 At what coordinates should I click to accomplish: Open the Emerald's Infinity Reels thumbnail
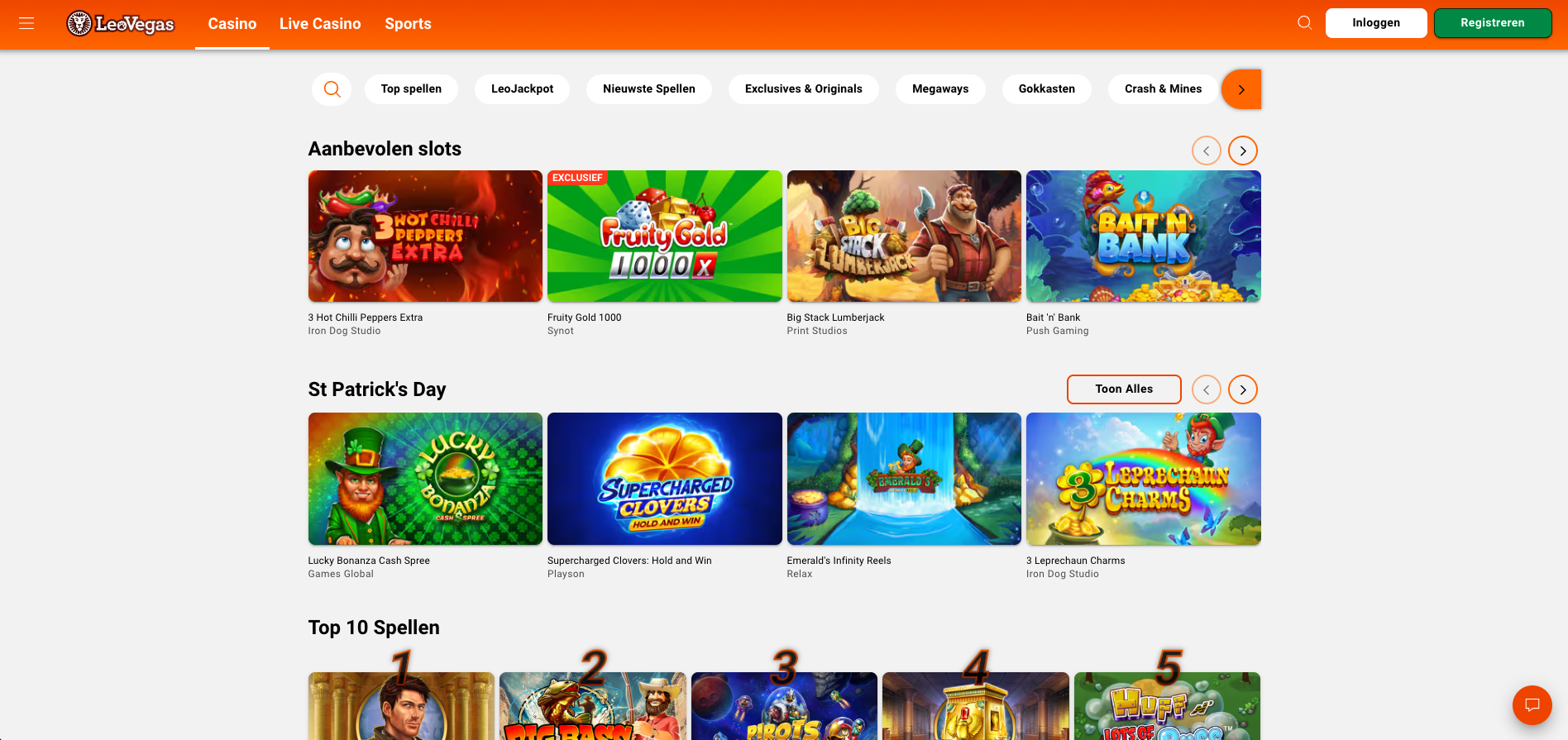coord(904,479)
